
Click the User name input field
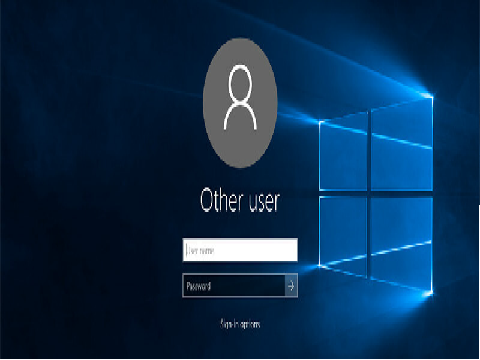click(x=240, y=250)
